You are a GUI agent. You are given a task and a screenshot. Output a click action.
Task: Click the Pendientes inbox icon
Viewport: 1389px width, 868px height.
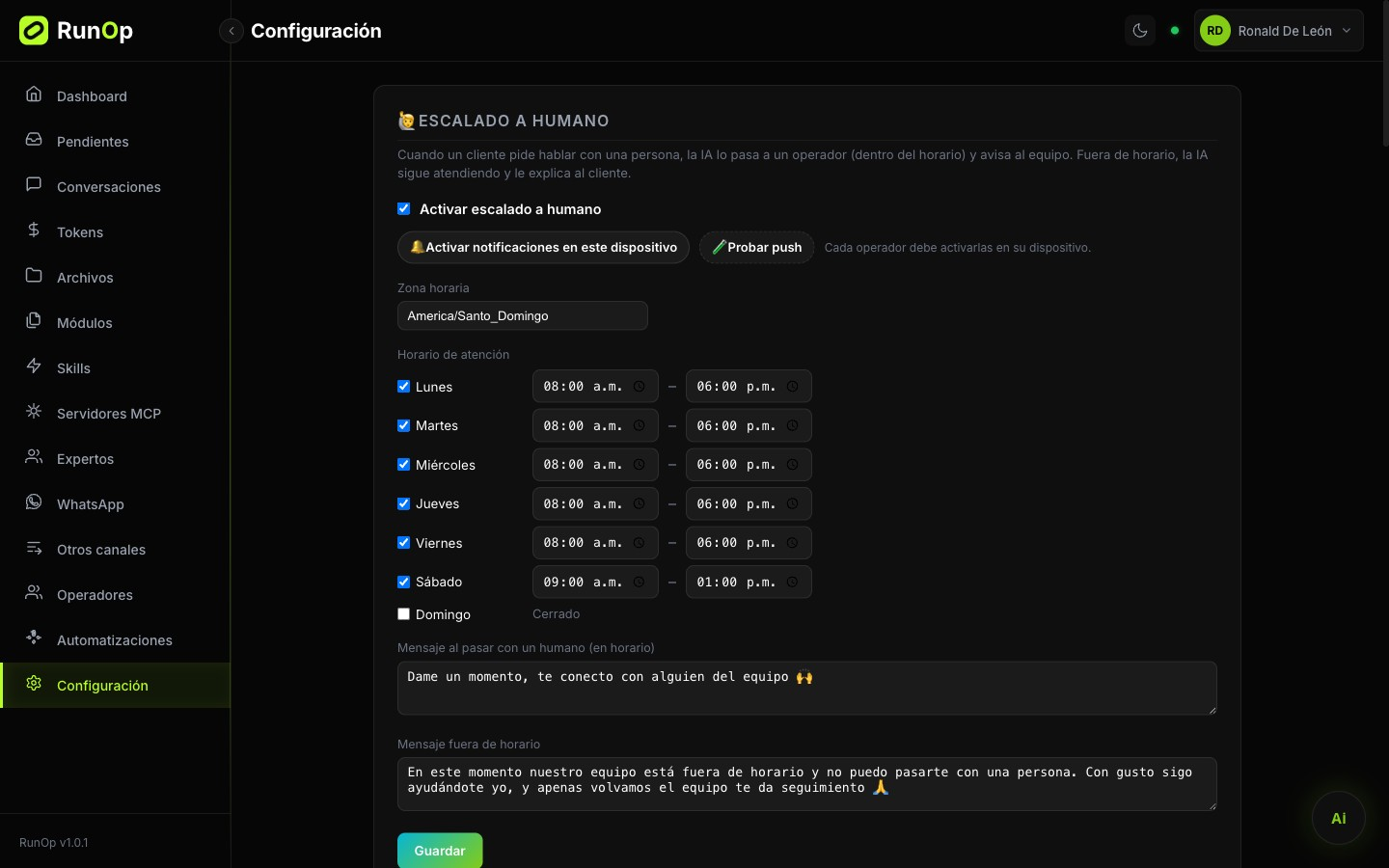(x=34, y=140)
